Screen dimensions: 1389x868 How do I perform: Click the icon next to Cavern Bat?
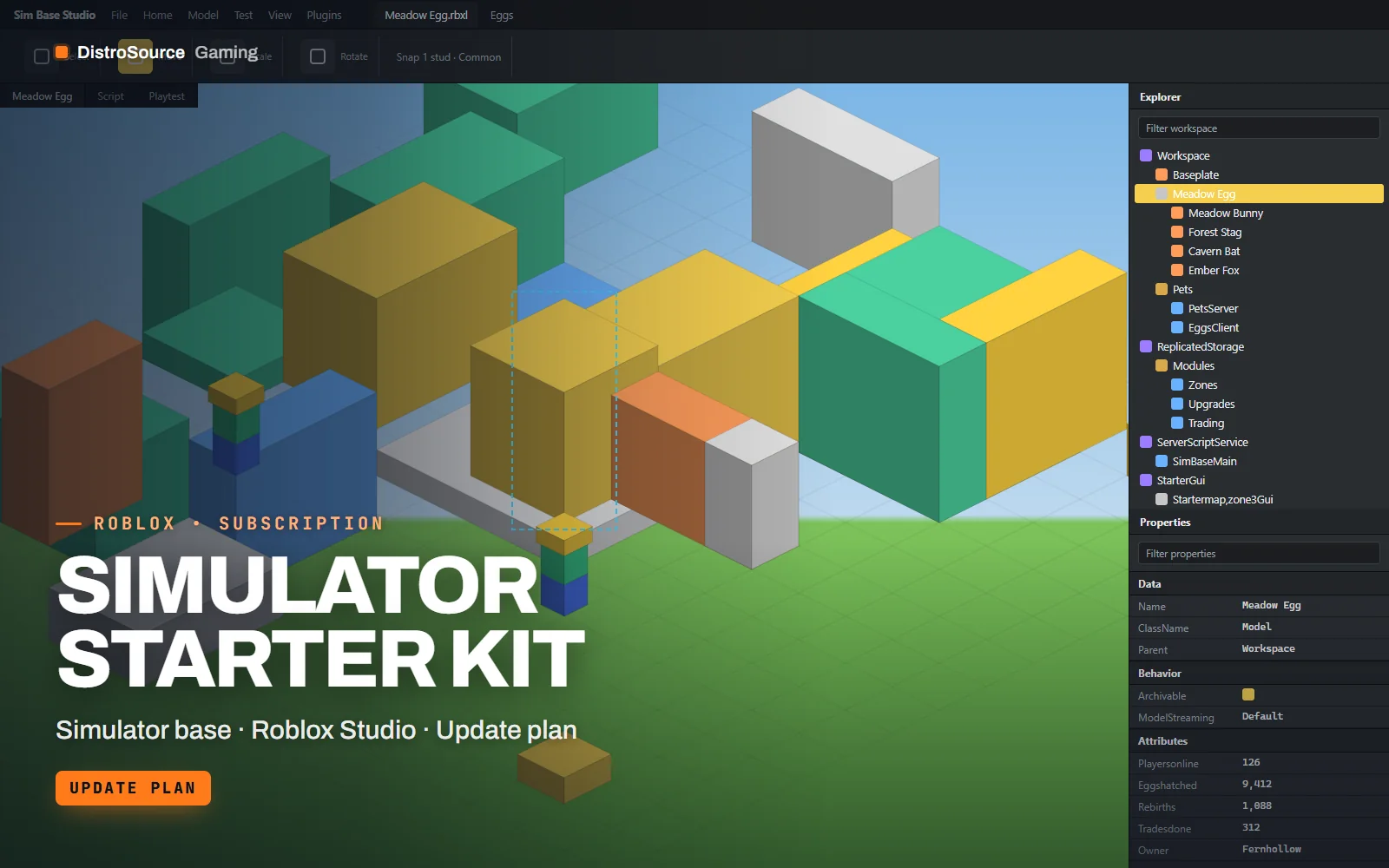click(1177, 251)
